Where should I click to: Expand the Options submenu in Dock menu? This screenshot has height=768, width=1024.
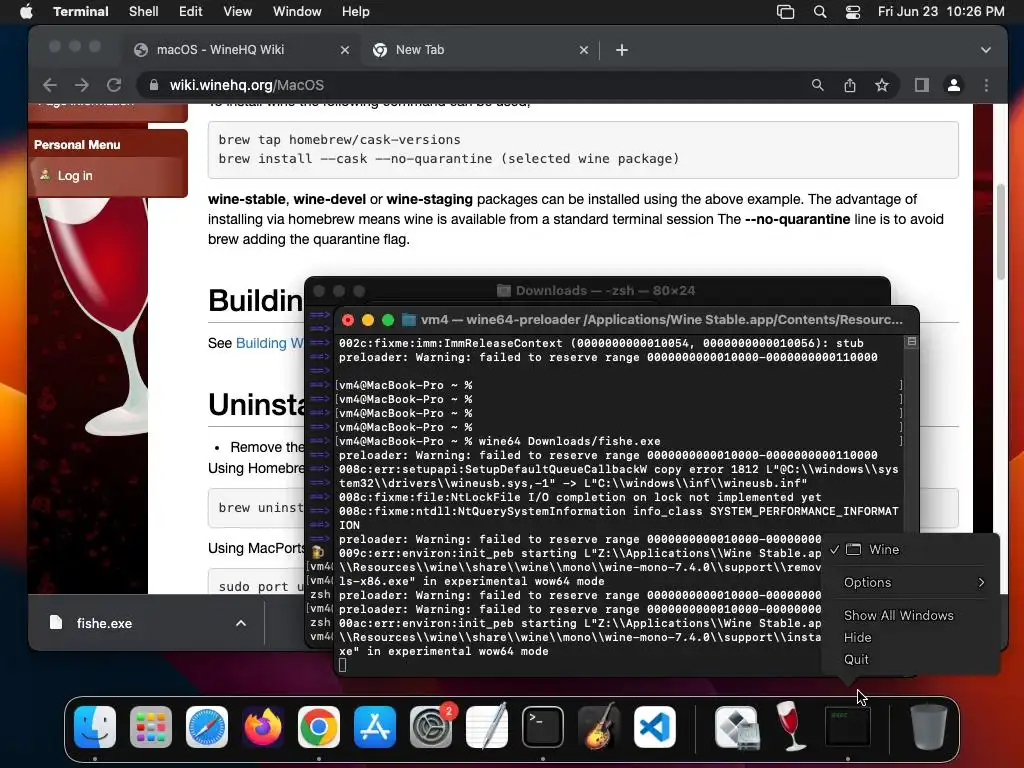911,583
